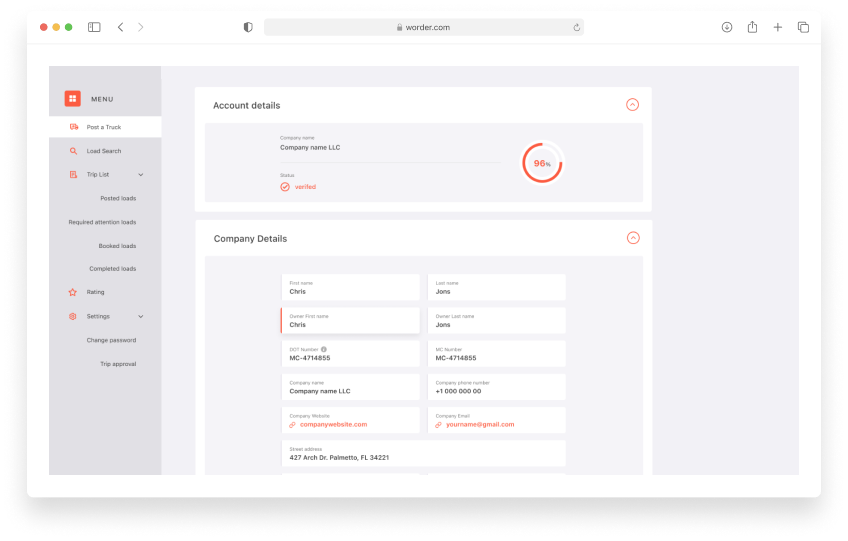
Task: Reload the page with the refresh icon
Action: click(577, 27)
